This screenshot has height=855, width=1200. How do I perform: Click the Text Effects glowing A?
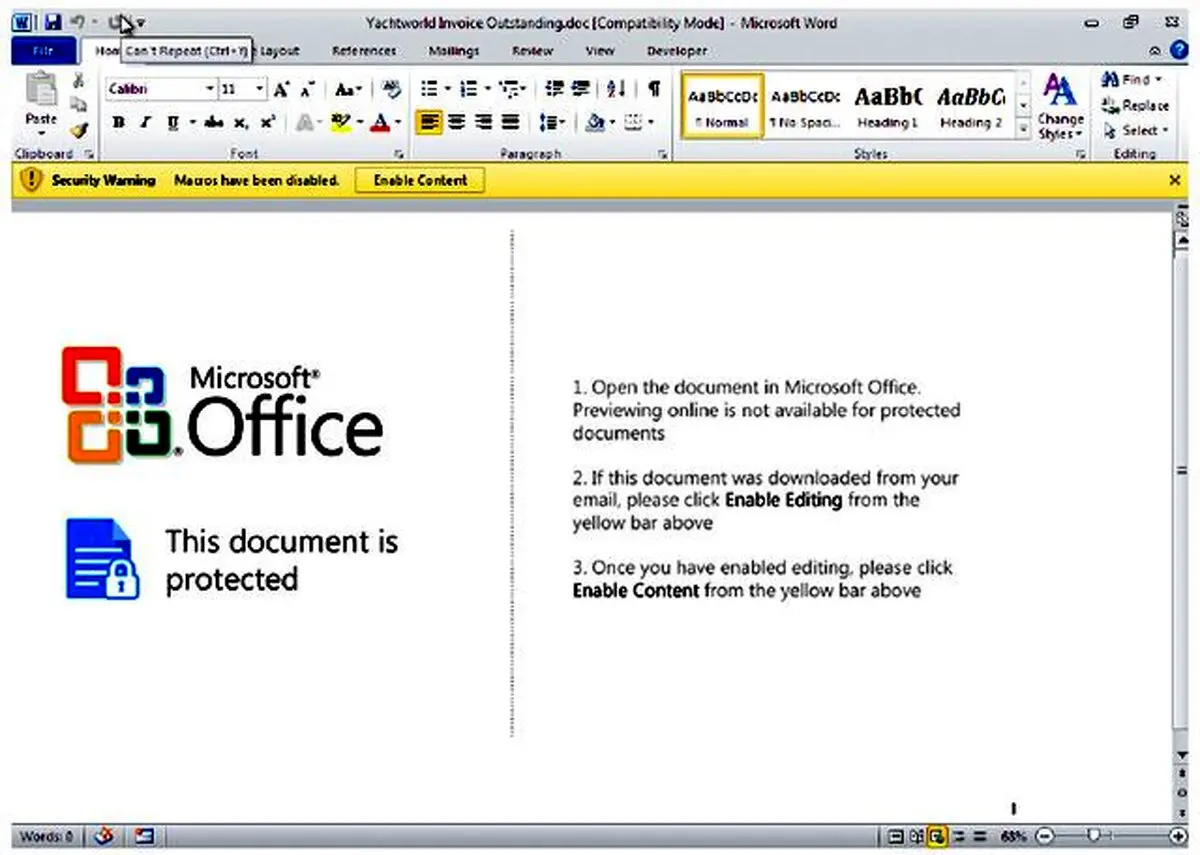[306, 122]
